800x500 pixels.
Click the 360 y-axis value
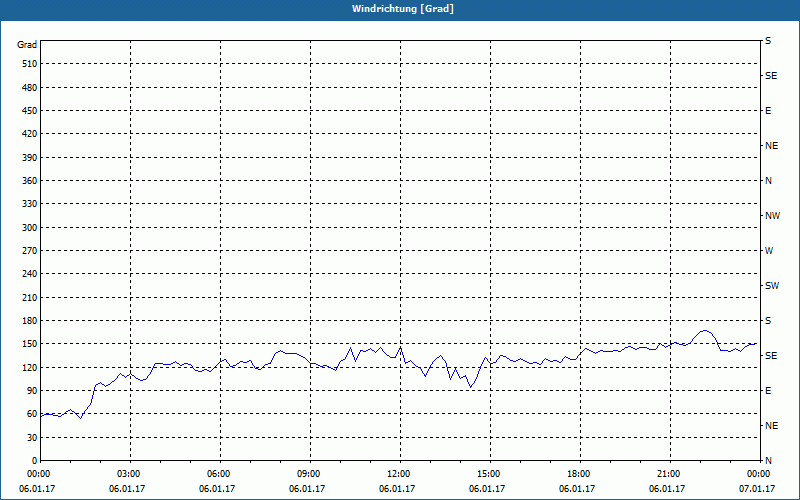tap(30, 181)
